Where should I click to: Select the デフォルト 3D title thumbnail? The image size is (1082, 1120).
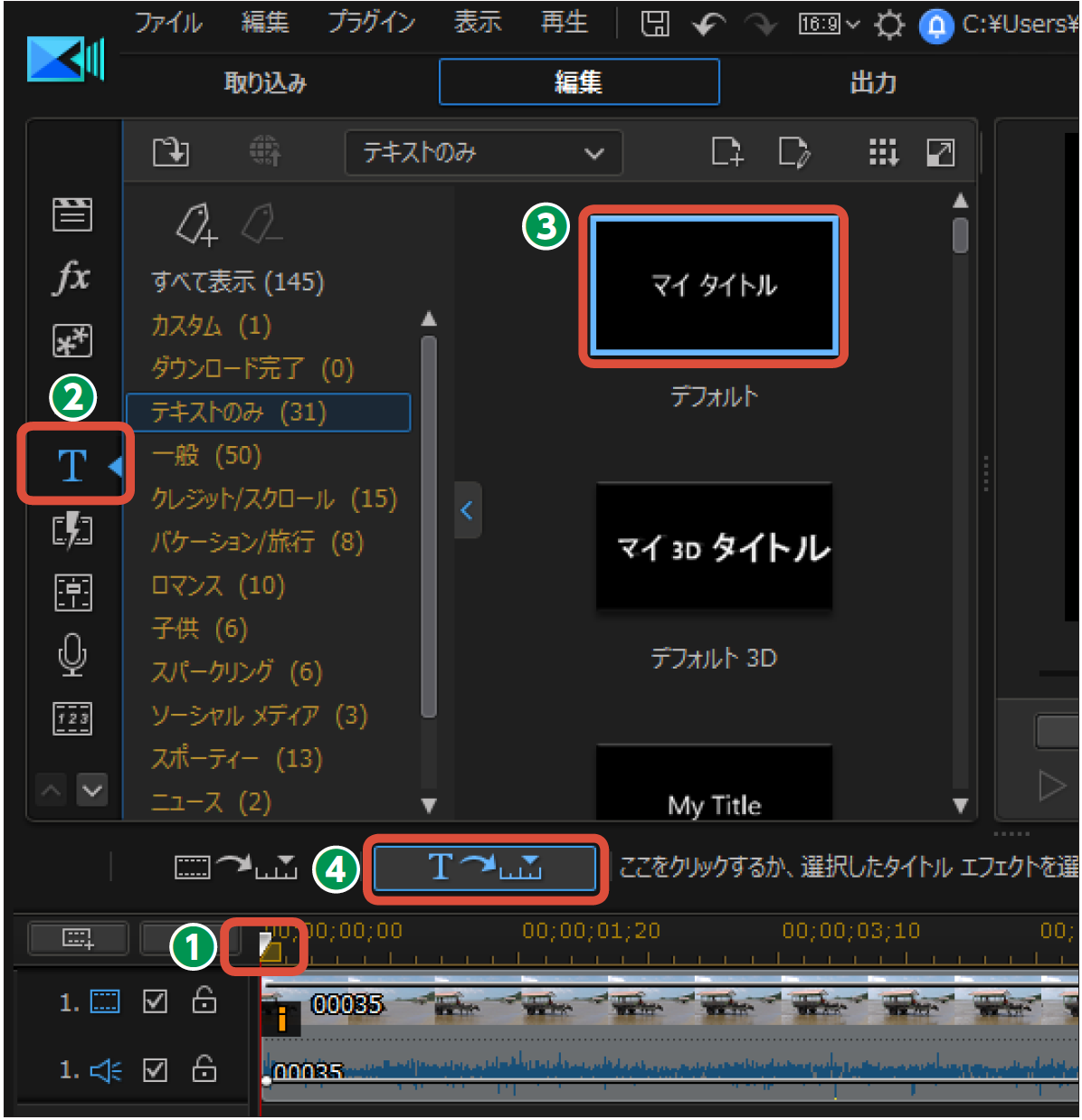coord(714,547)
